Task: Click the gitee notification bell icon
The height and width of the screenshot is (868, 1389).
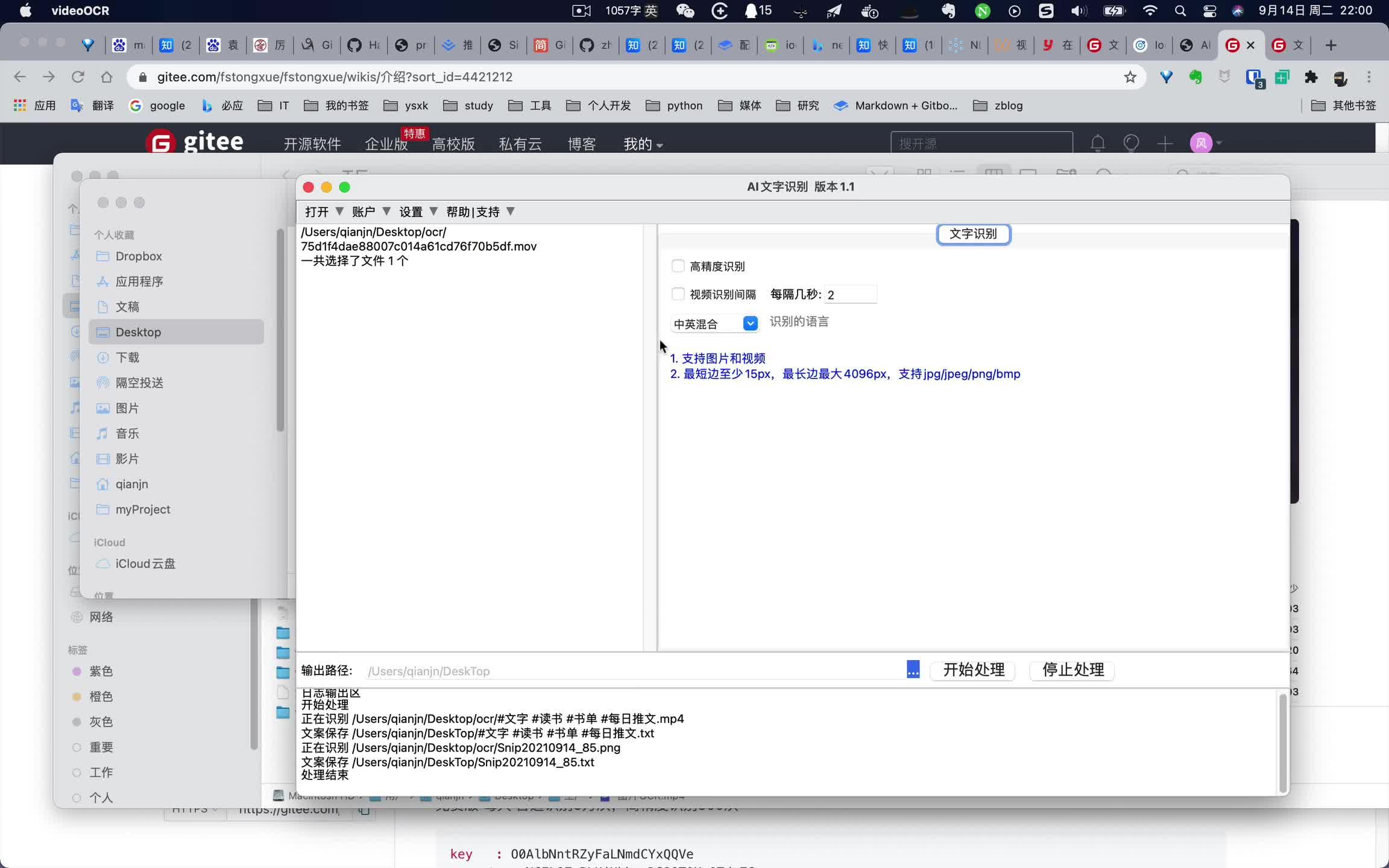Action: point(1097,143)
